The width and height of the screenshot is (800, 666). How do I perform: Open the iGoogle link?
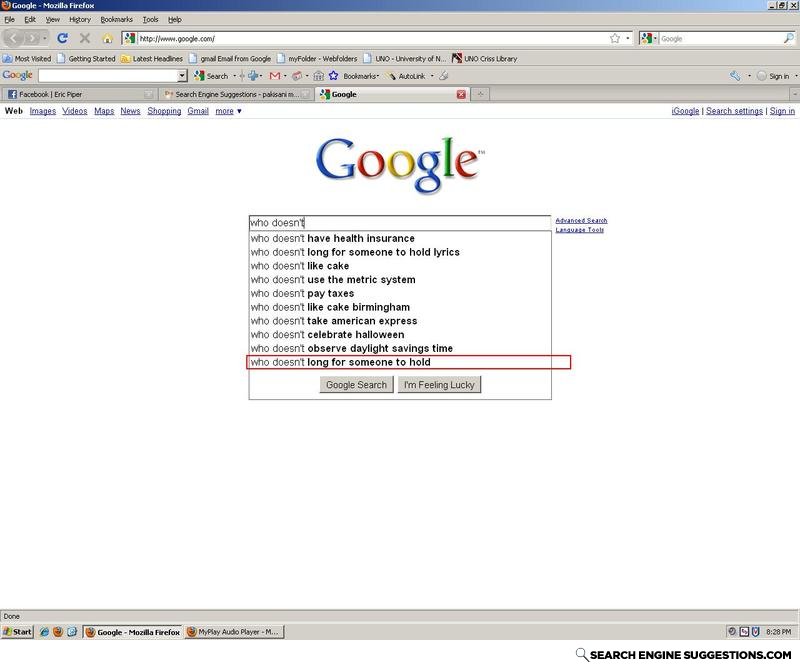click(x=685, y=111)
